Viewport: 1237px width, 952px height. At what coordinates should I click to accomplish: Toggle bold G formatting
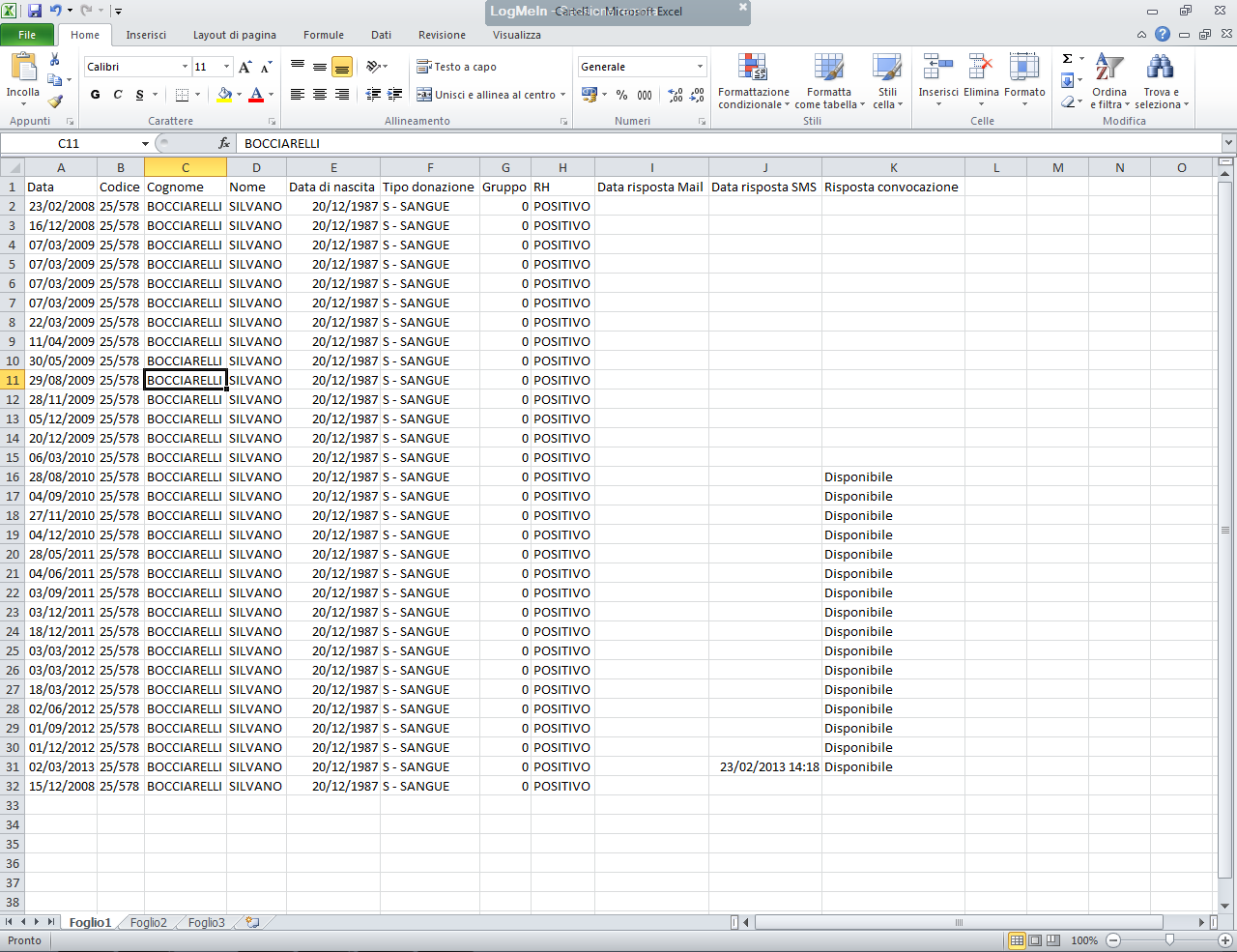(x=95, y=95)
